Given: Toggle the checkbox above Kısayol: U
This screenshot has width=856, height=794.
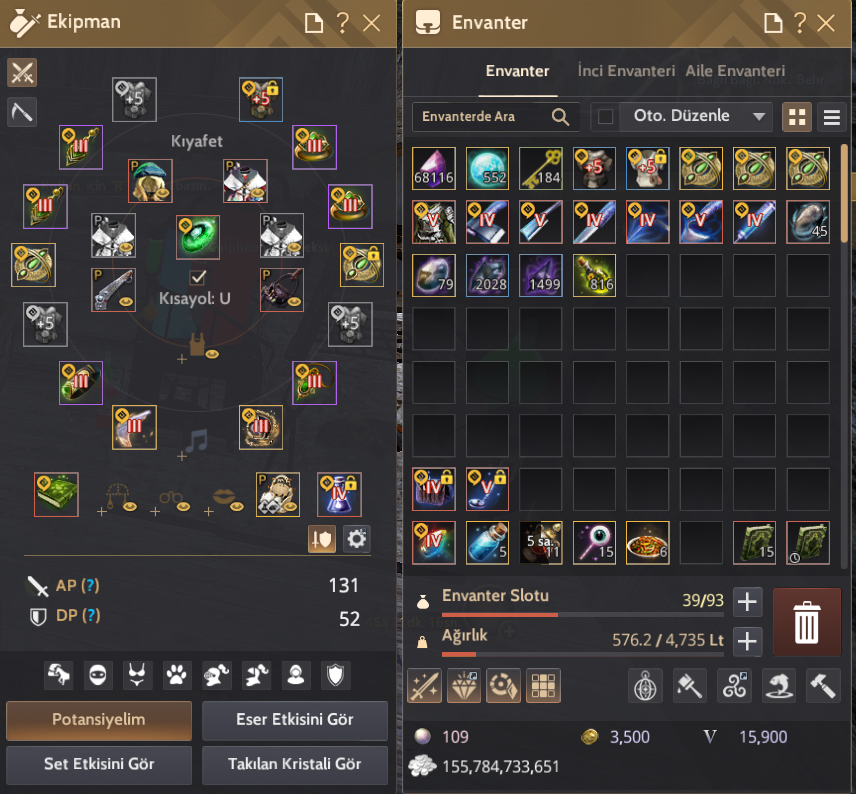Looking at the screenshot, I should click(x=198, y=277).
